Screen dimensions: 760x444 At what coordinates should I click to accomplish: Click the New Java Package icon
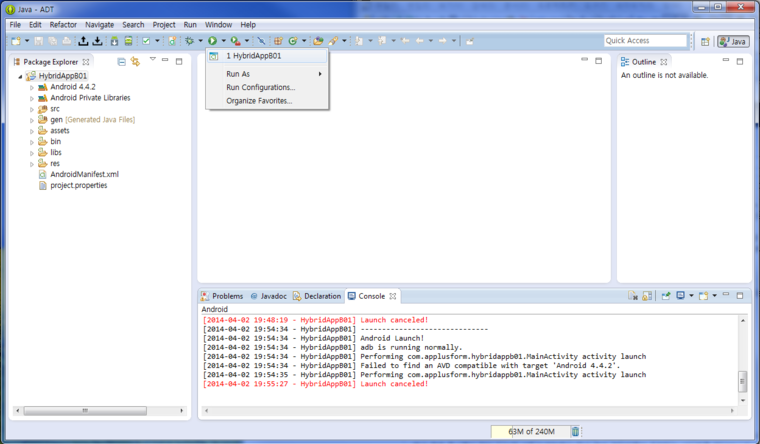[278, 41]
